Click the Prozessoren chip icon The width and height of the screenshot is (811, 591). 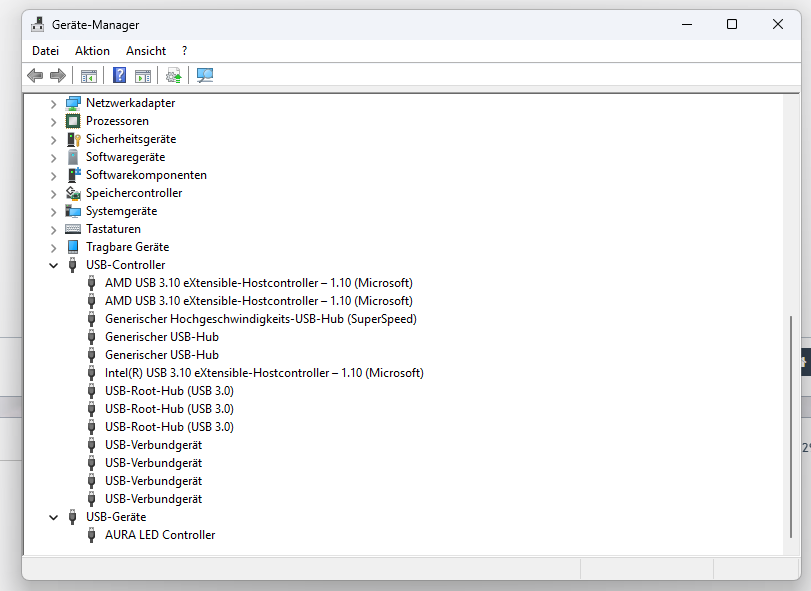73,121
